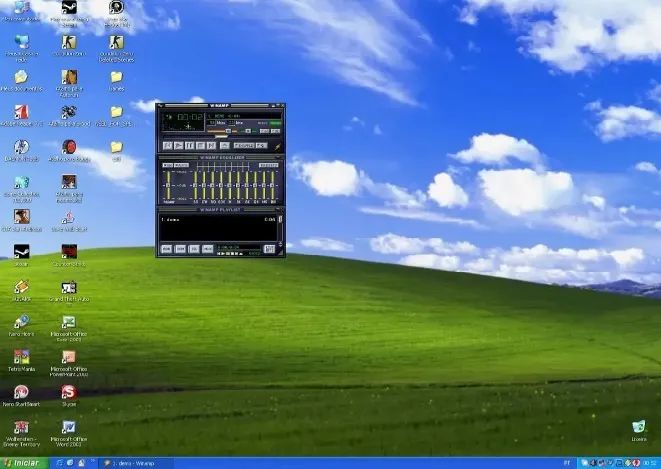Open the playlist SEL menu
Screen dimensions: 661x469
point(194,249)
